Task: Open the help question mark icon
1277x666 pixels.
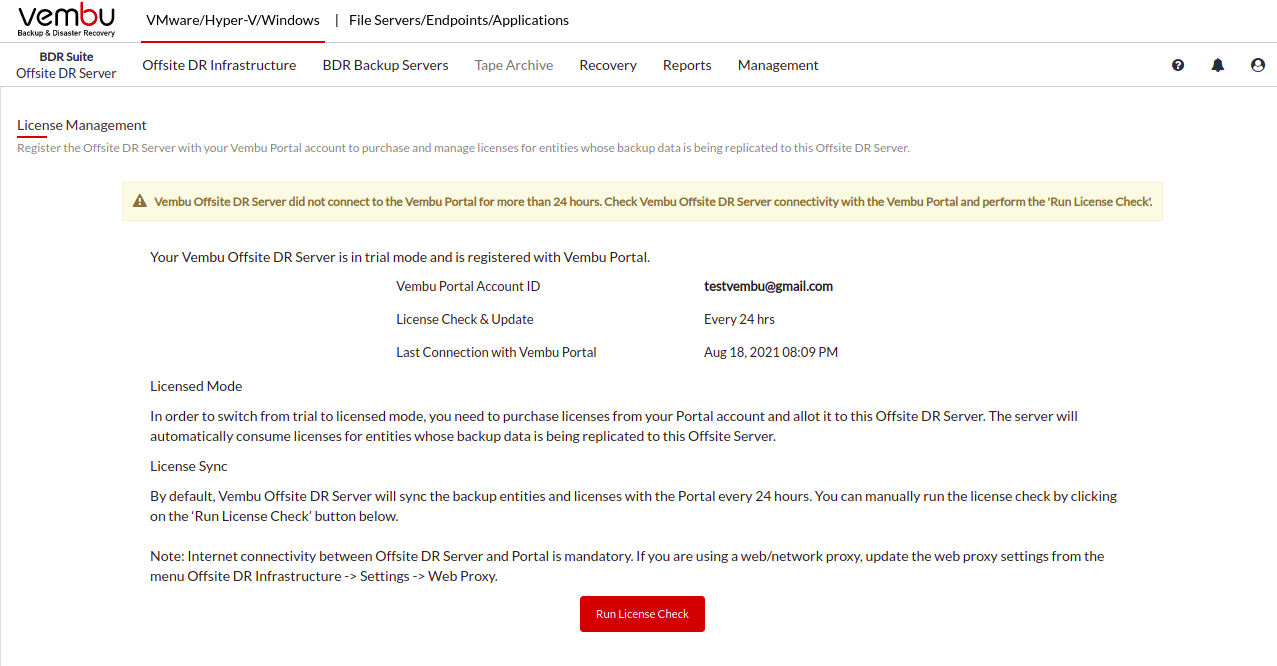Action: [x=1178, y=65]
